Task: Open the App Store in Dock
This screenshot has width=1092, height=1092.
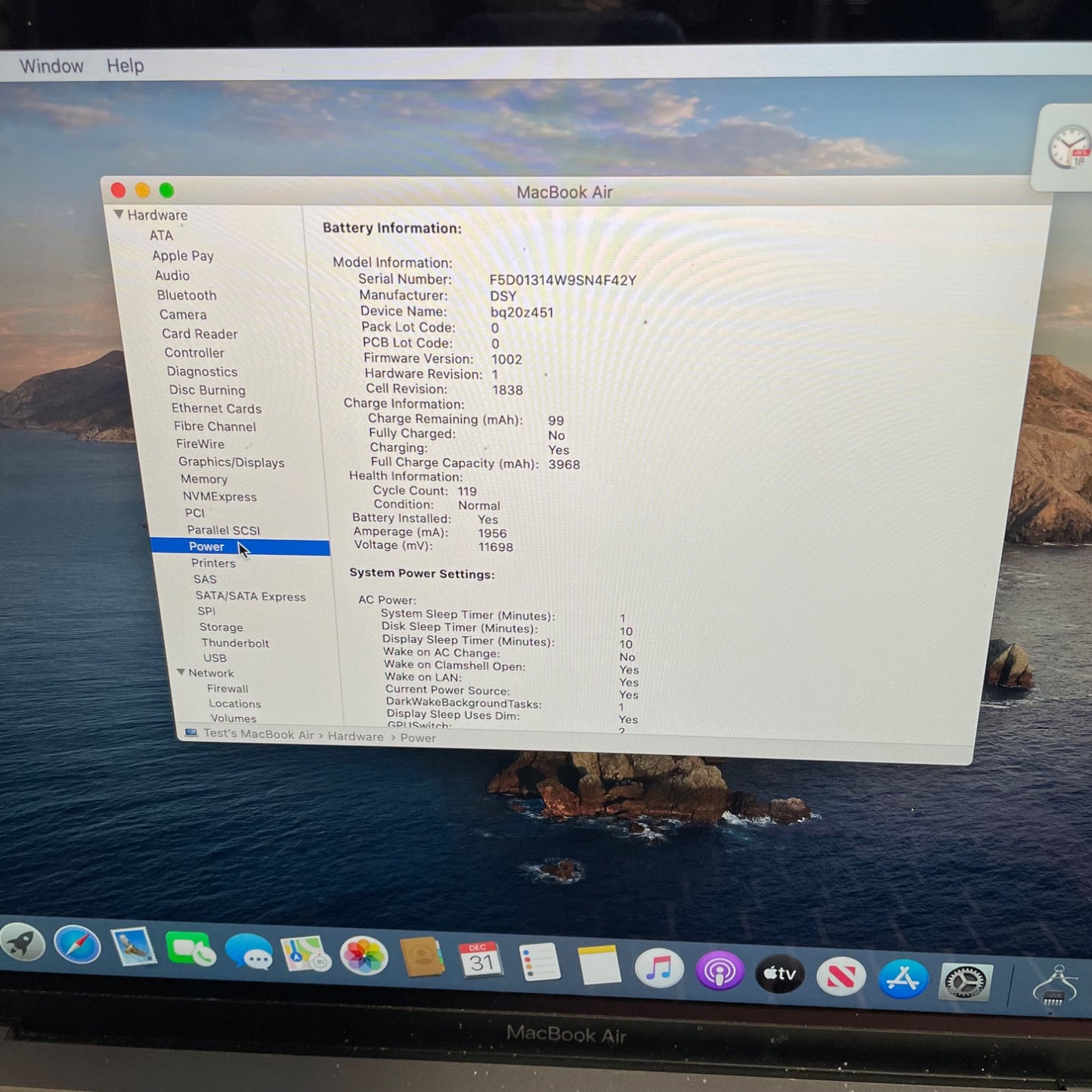Action: (x=903, y=979)
